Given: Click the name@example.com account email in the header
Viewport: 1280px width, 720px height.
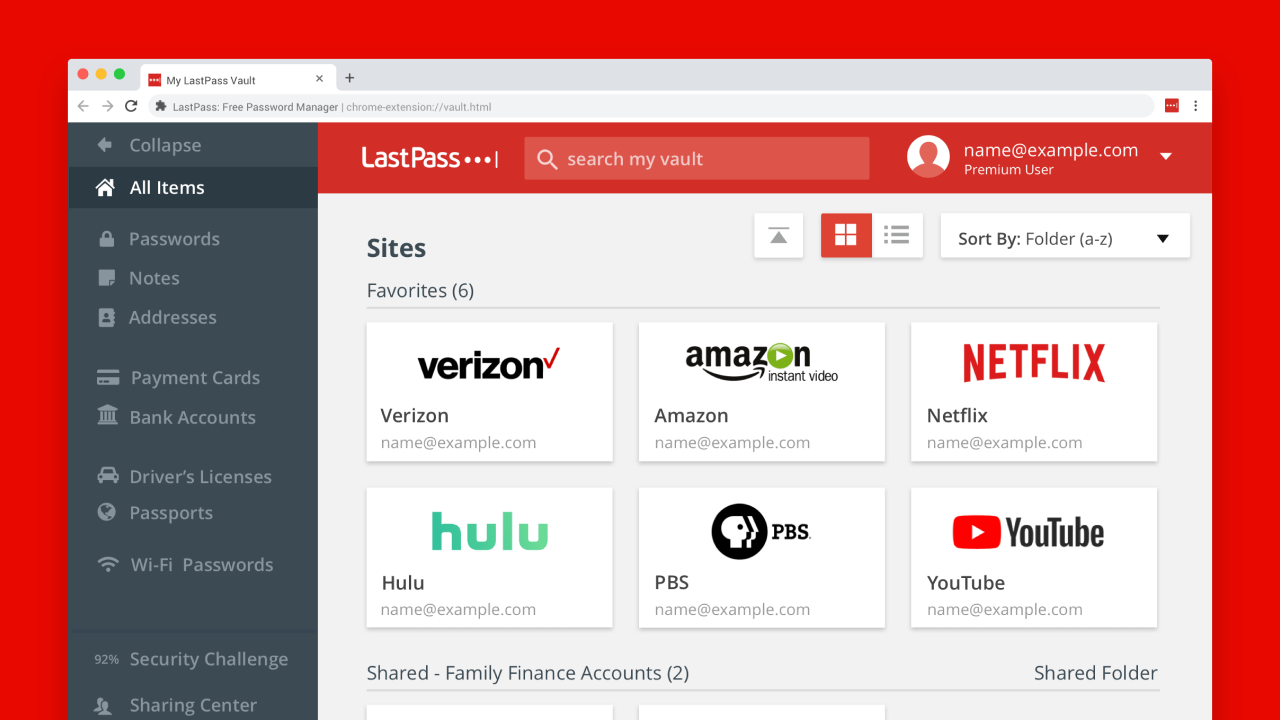Looking at the screenshot, I should 1051,150.
